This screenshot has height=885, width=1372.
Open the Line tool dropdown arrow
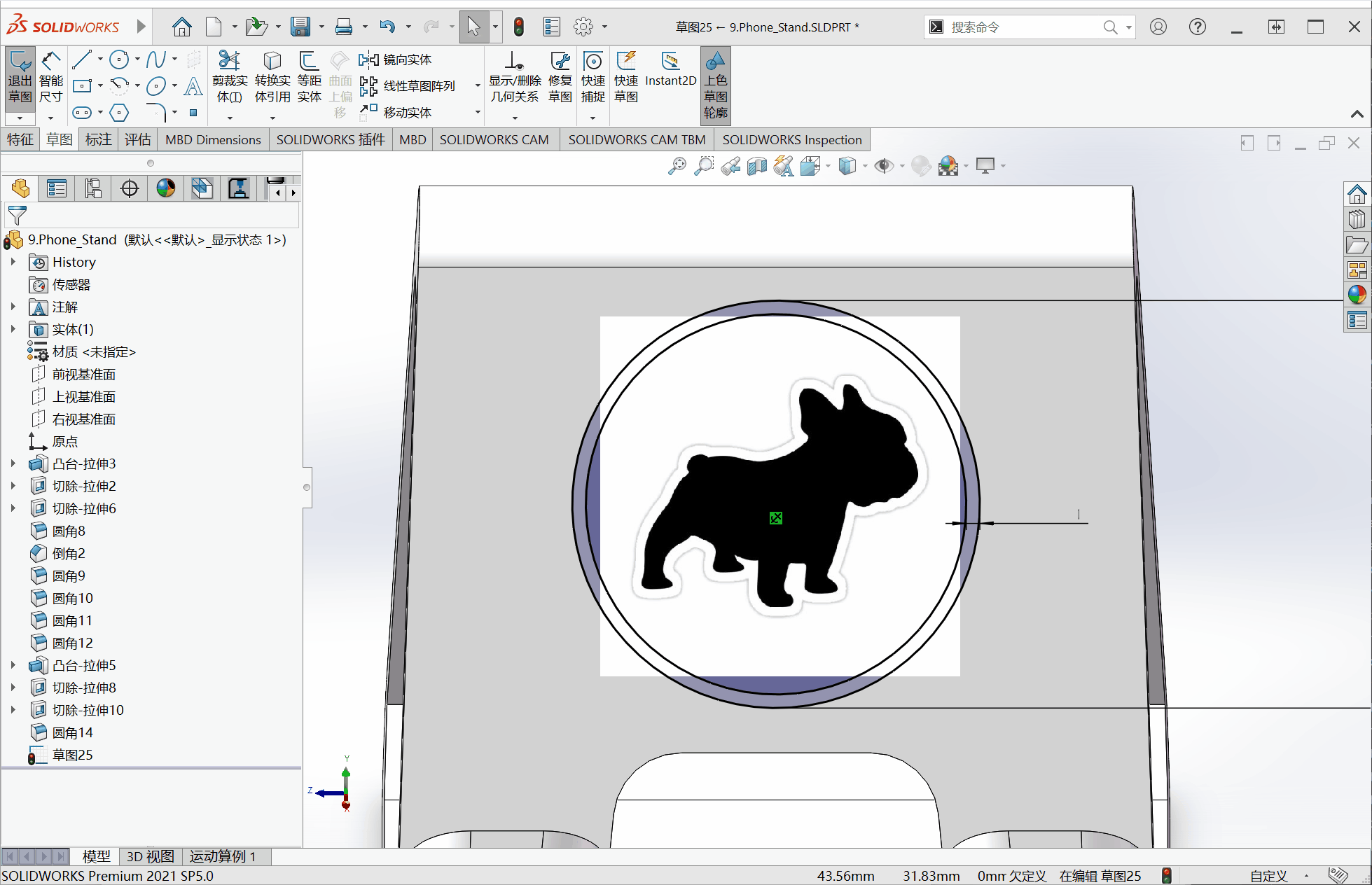[x=100, y=60]
